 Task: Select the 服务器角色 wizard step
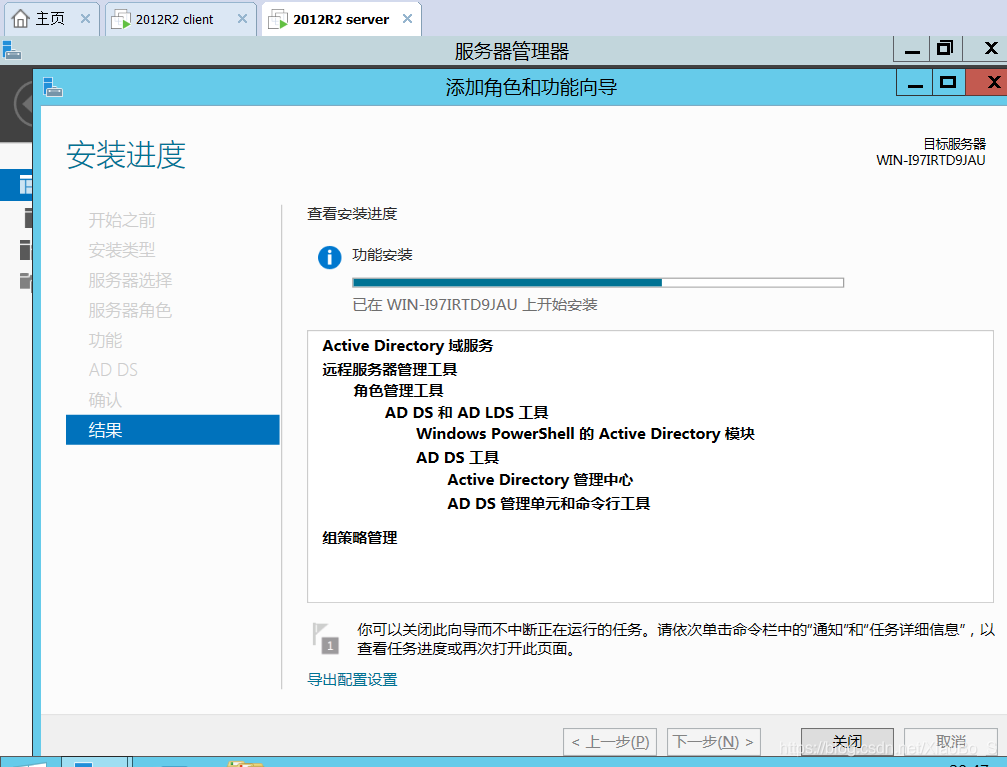point(130,310)
